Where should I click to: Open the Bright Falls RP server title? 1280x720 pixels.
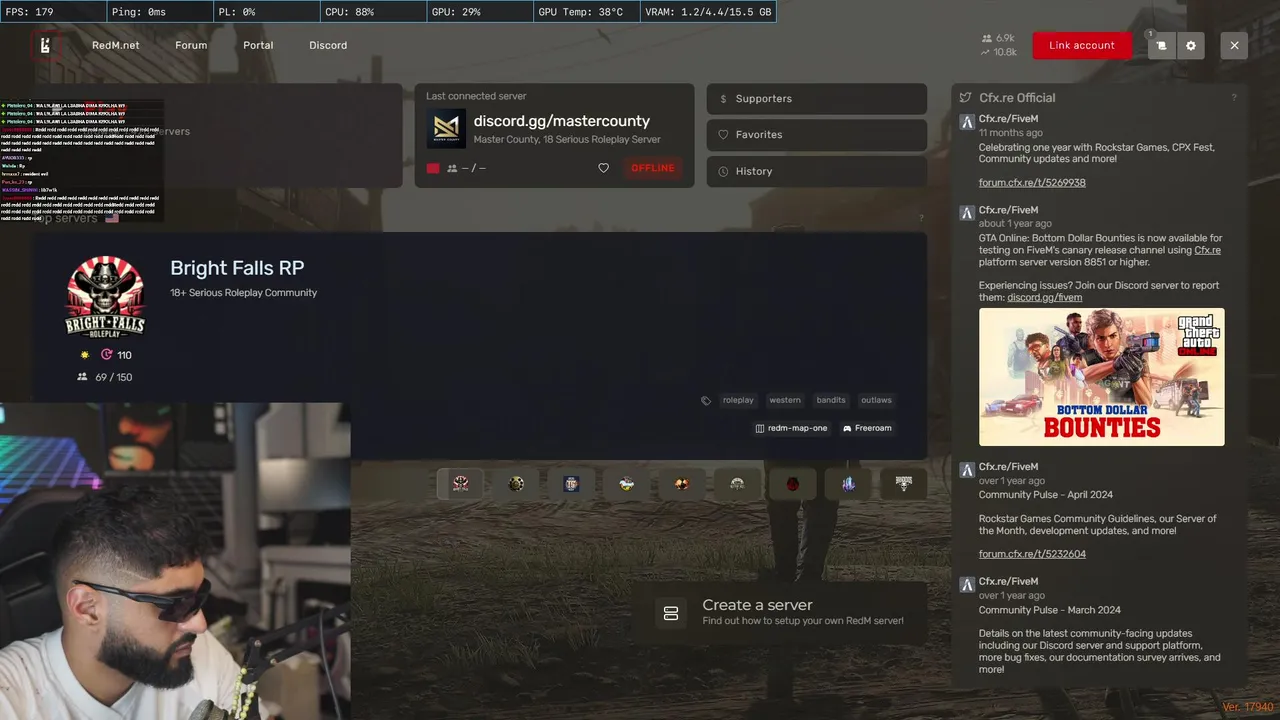(x=237, y=268)
